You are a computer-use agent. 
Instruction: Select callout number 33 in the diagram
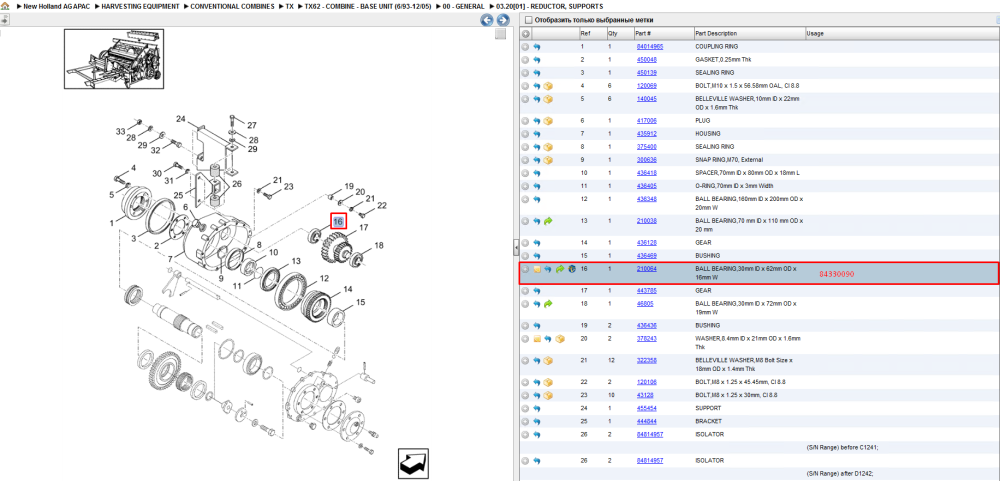pos(121,131)
